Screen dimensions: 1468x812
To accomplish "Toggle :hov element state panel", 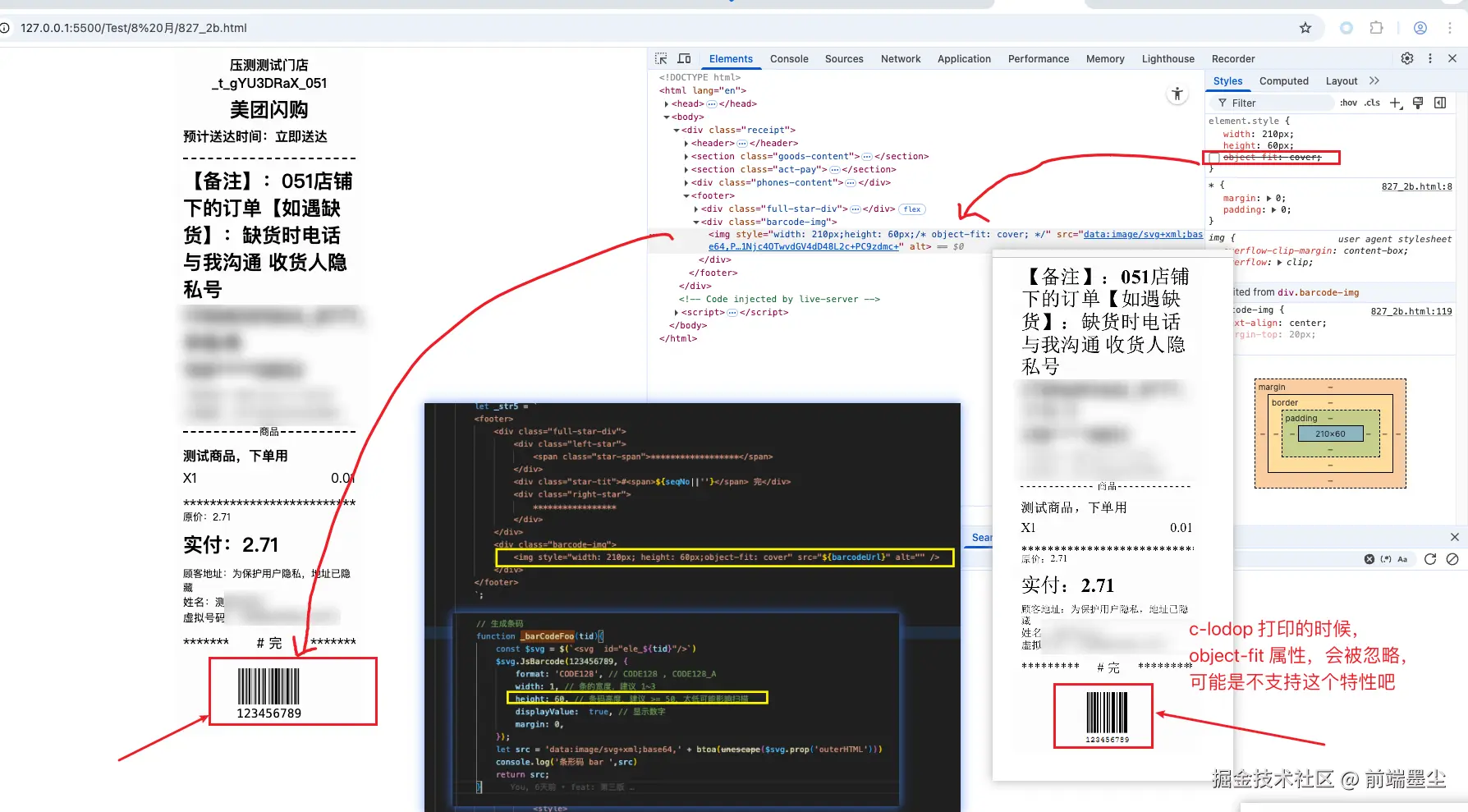I will coord(1348,103).
